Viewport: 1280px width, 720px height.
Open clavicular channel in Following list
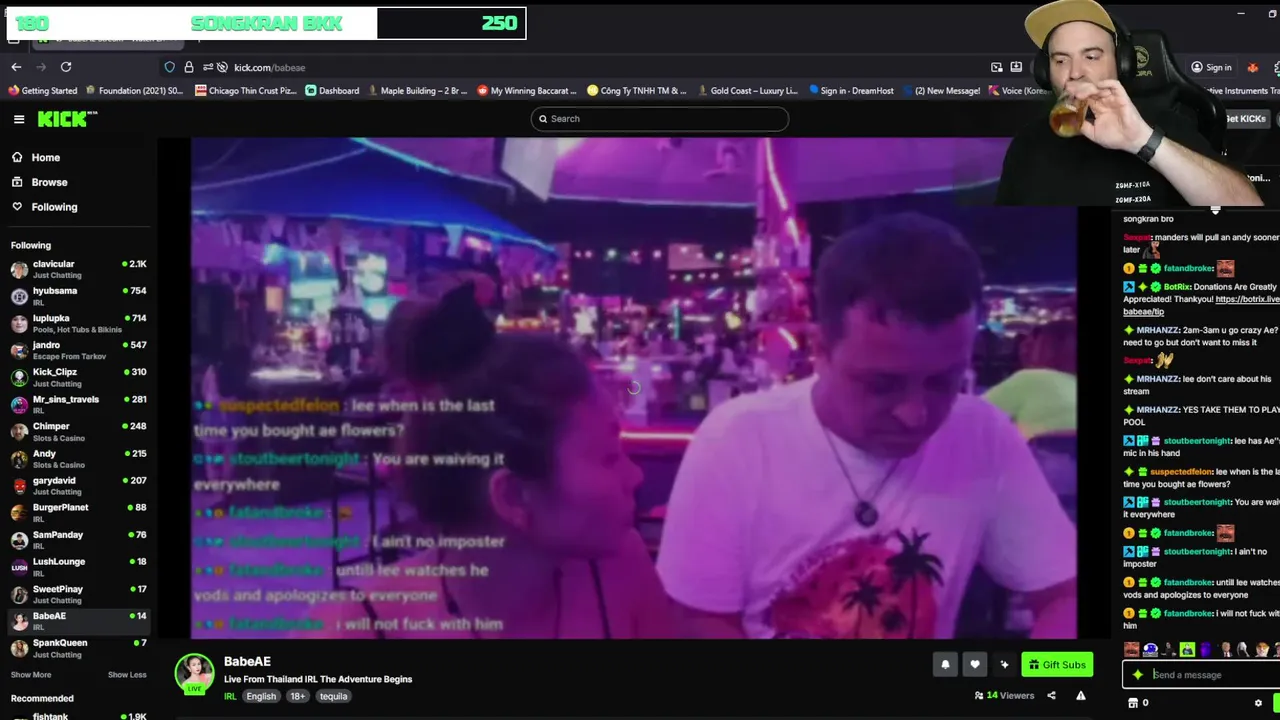78,269
